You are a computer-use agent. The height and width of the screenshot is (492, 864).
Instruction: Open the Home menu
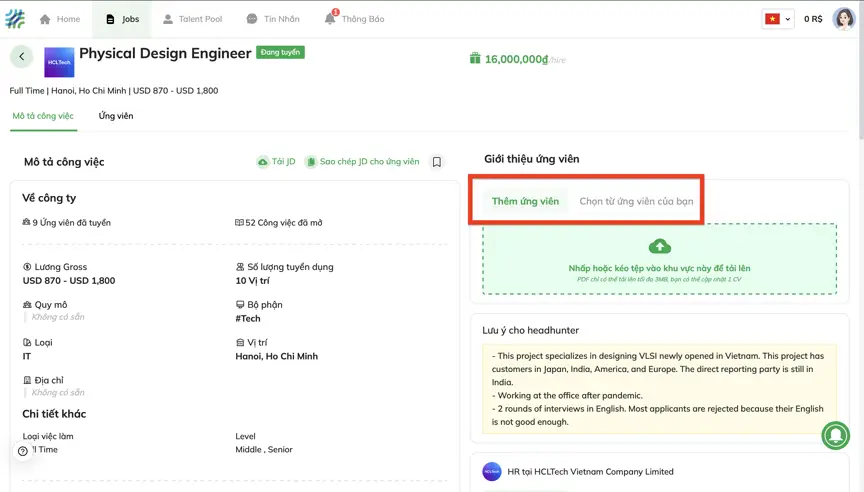coord(59,19)
